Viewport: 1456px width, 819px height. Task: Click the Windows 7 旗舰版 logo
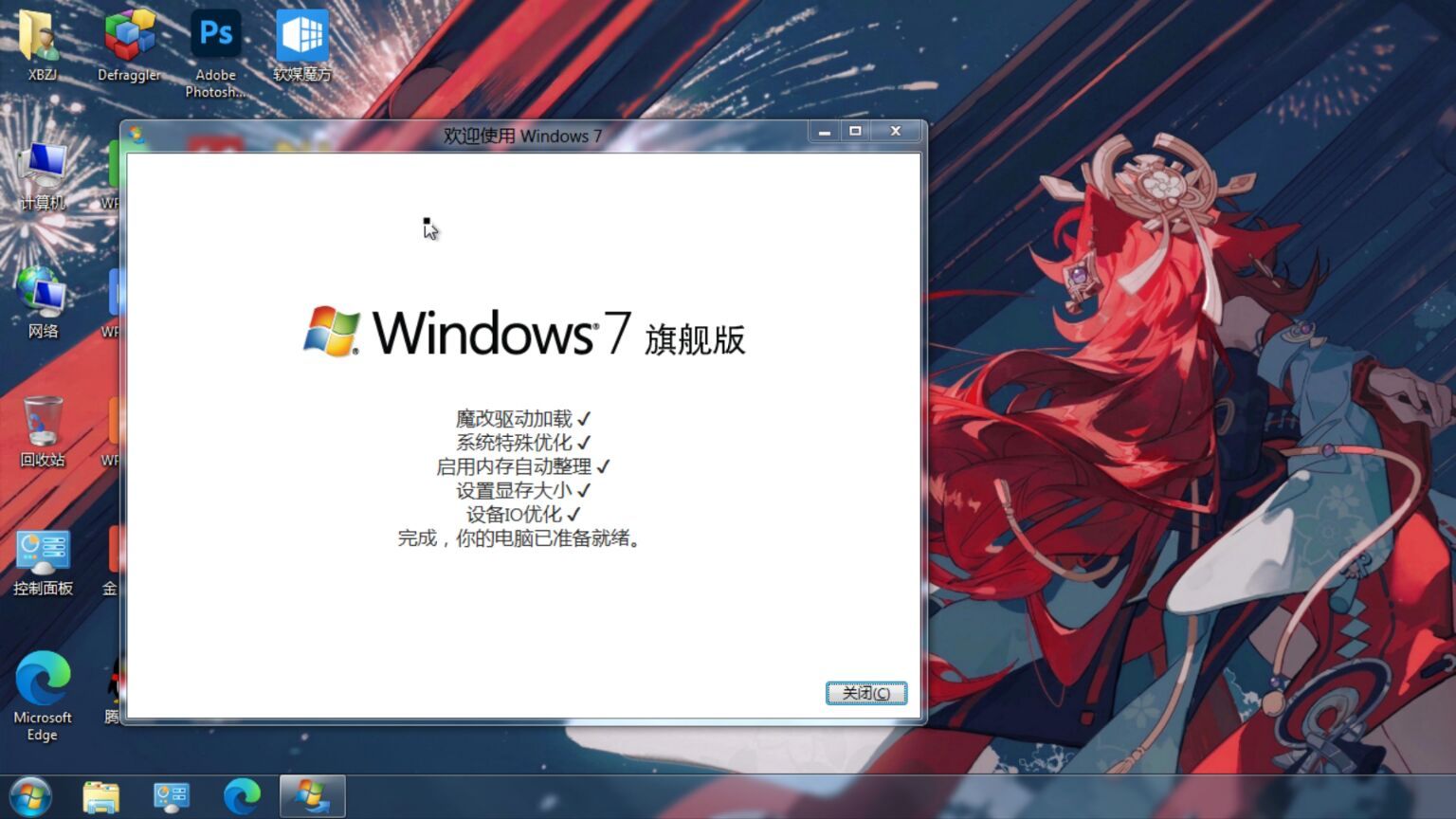coord(524,332)
